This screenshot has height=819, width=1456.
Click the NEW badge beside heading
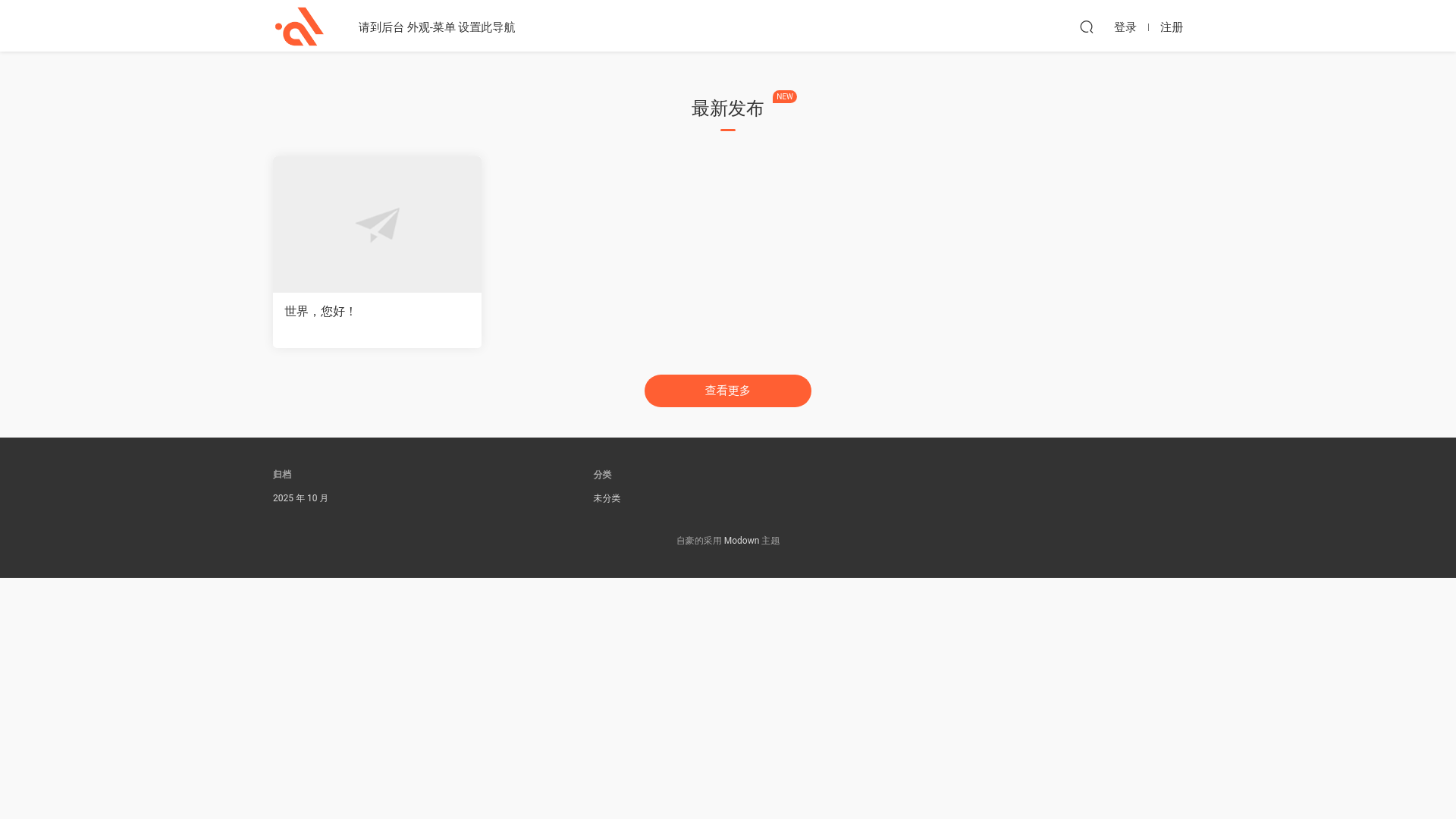pyautogui.click(x=784, y=97)
